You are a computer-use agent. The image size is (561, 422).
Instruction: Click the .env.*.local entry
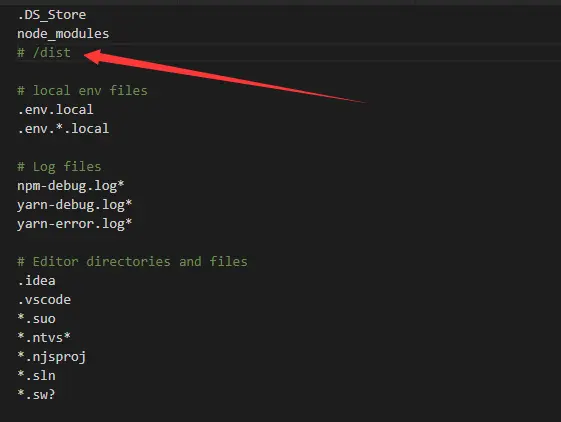click(x=63, y=128)
